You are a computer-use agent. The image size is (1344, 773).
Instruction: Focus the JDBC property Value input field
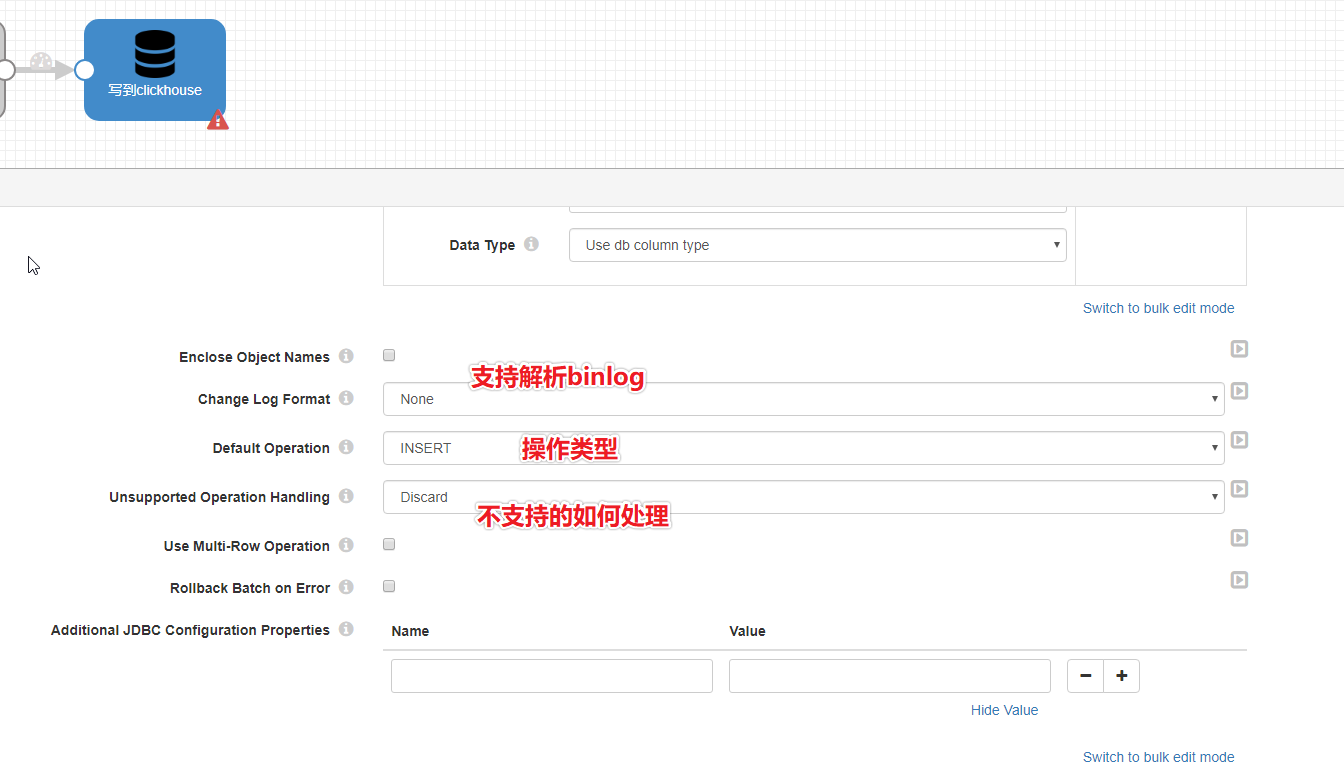tap(890, 676)
